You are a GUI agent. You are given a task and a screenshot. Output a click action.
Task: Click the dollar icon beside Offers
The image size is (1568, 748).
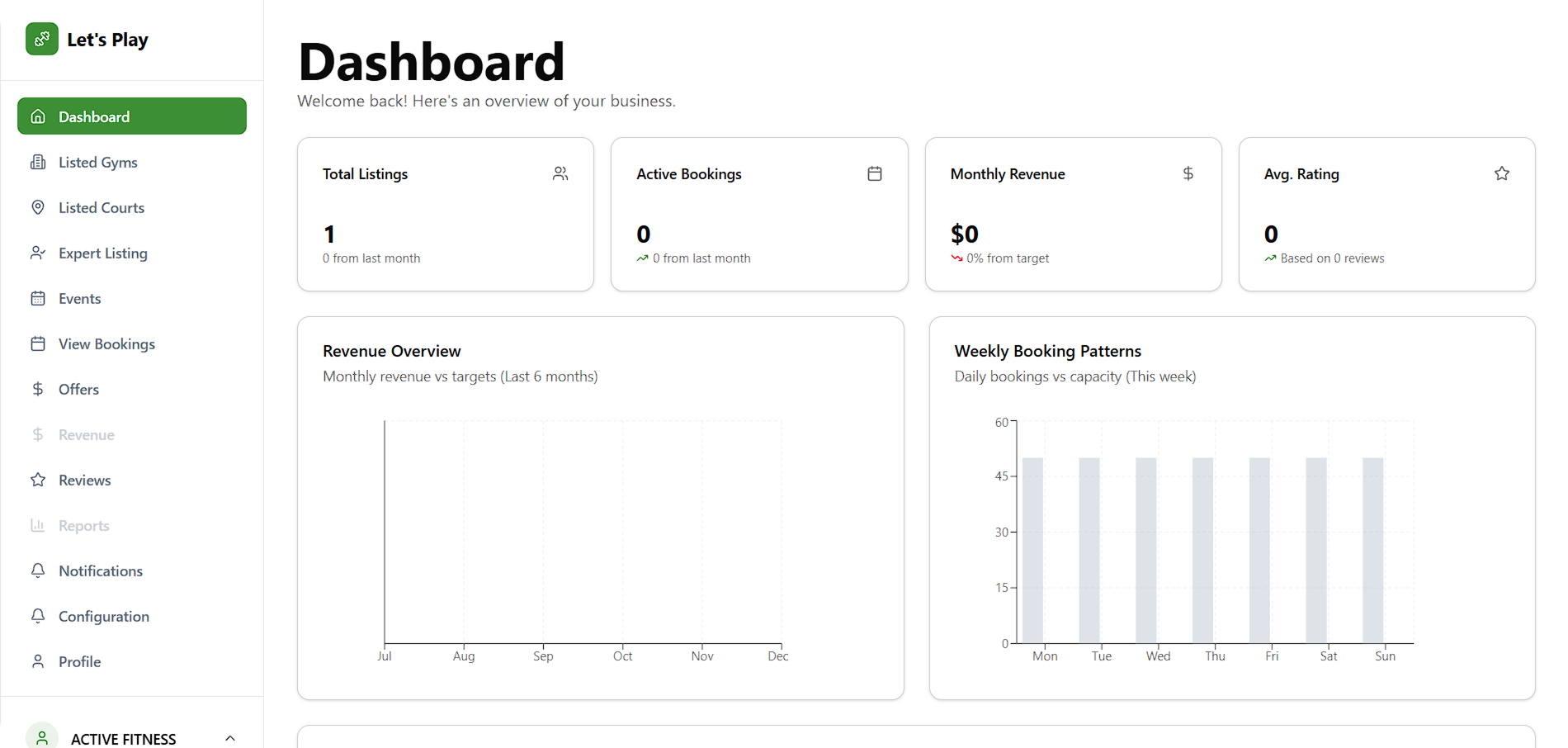38,389
